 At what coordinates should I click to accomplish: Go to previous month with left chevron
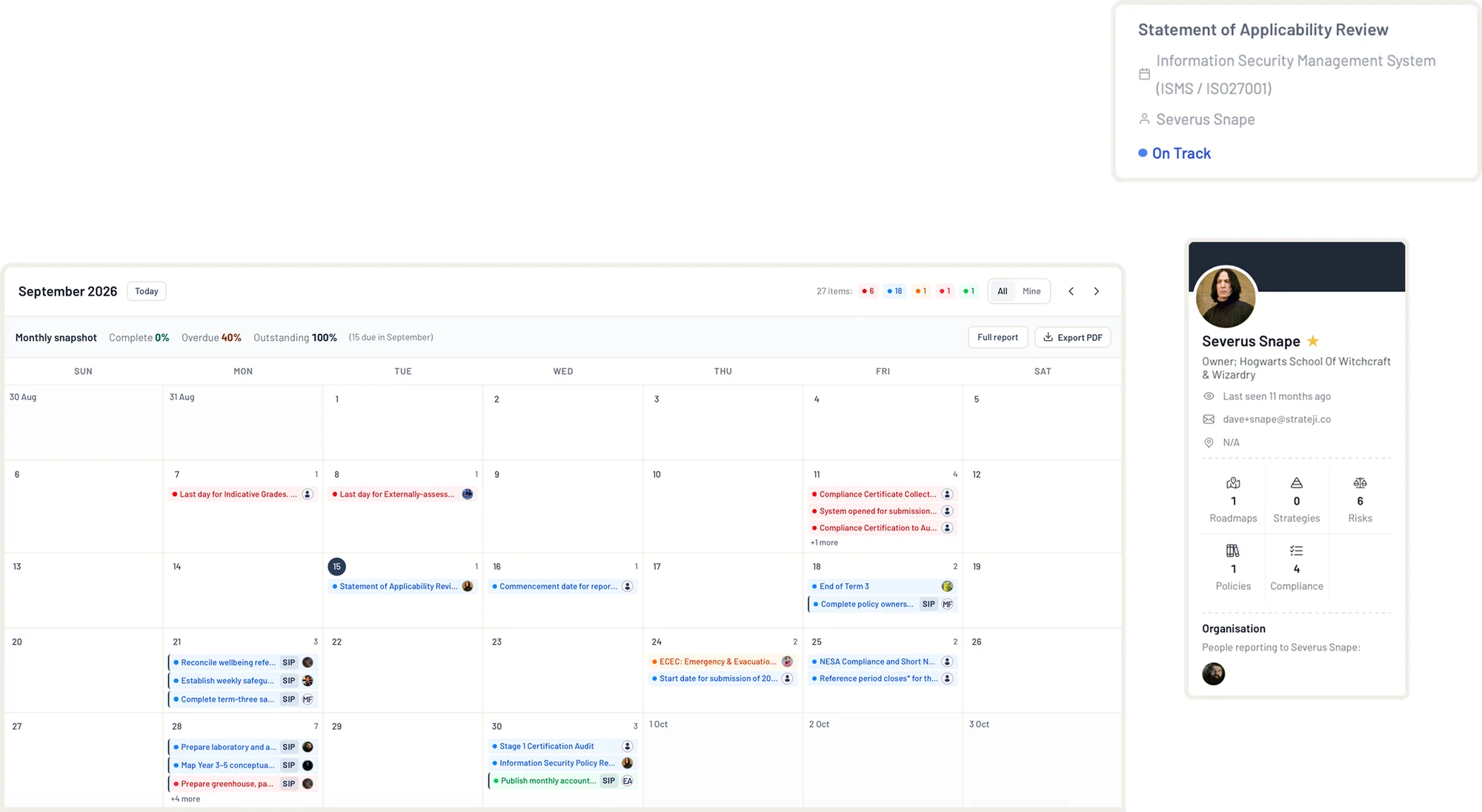coord(1071,291)
